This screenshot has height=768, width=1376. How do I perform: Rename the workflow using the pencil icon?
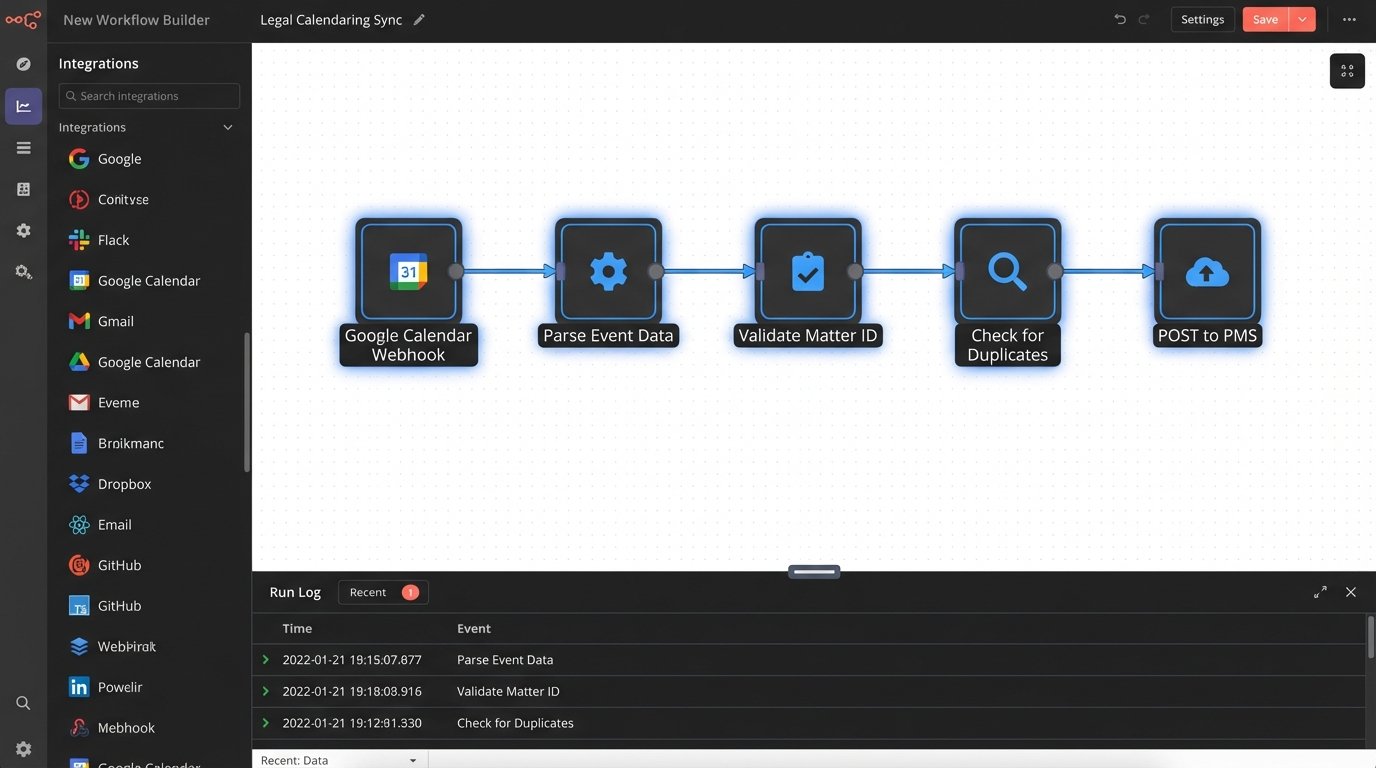(419, 18)
